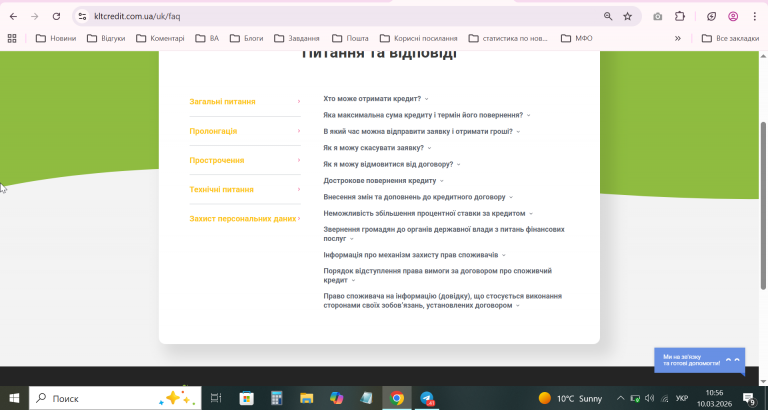
Task: Open Все закладки folder
Action: (730, 38)
